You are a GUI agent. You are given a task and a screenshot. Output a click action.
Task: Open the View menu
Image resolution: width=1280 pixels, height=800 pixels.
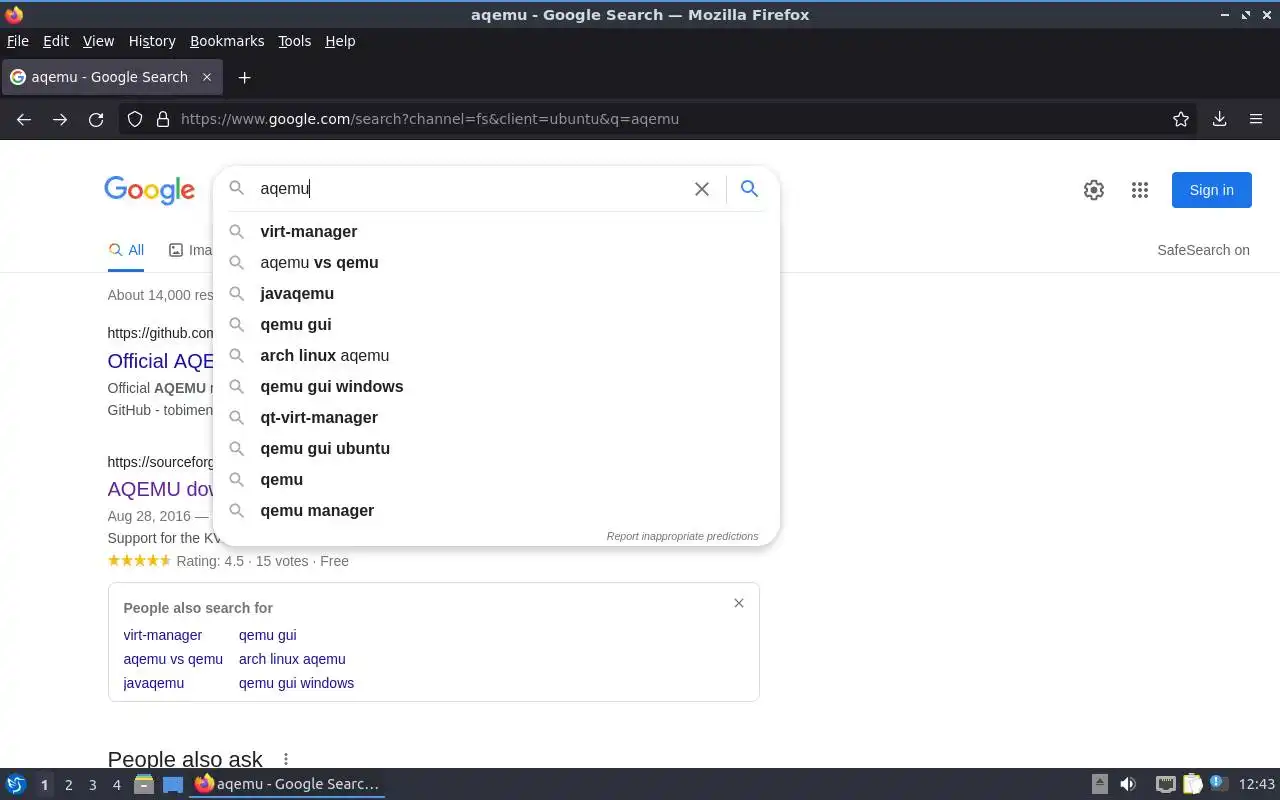pyautogui.click(x=98, y=41)
